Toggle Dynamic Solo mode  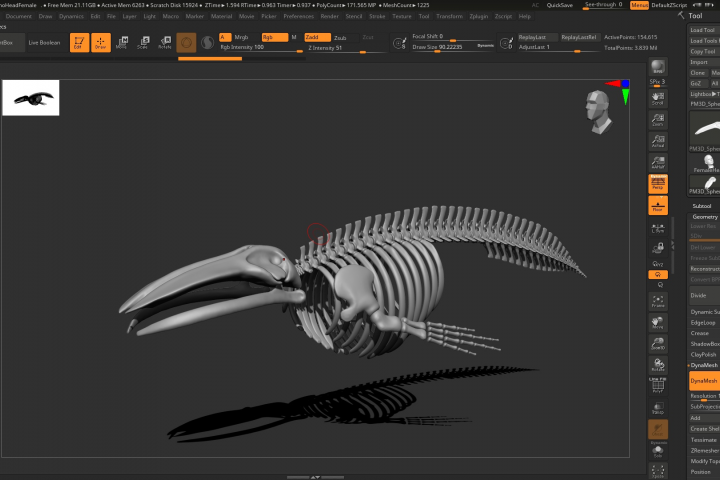pos(658,449)
